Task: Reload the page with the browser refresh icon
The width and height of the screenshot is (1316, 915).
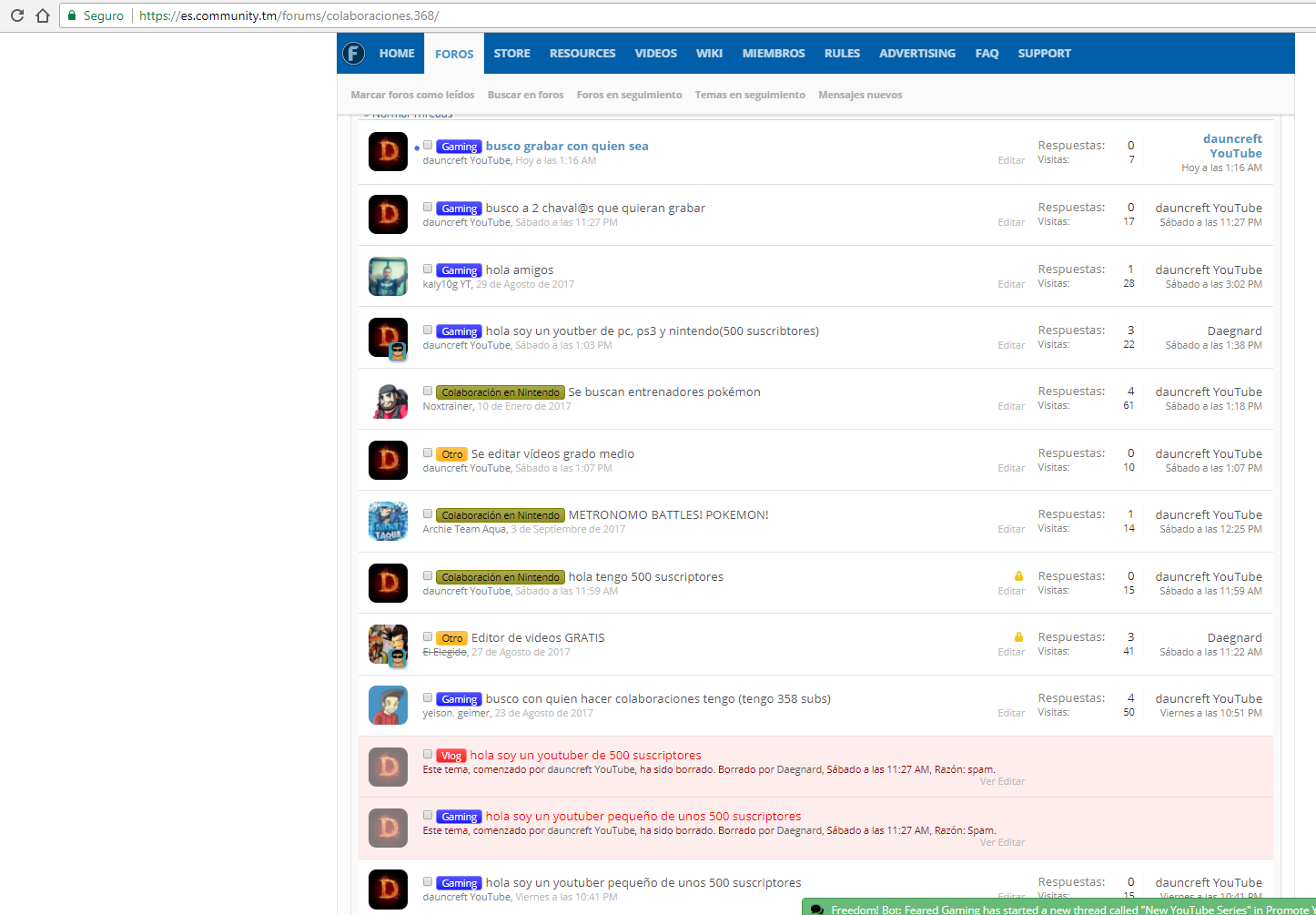Action: coord(17,15)
